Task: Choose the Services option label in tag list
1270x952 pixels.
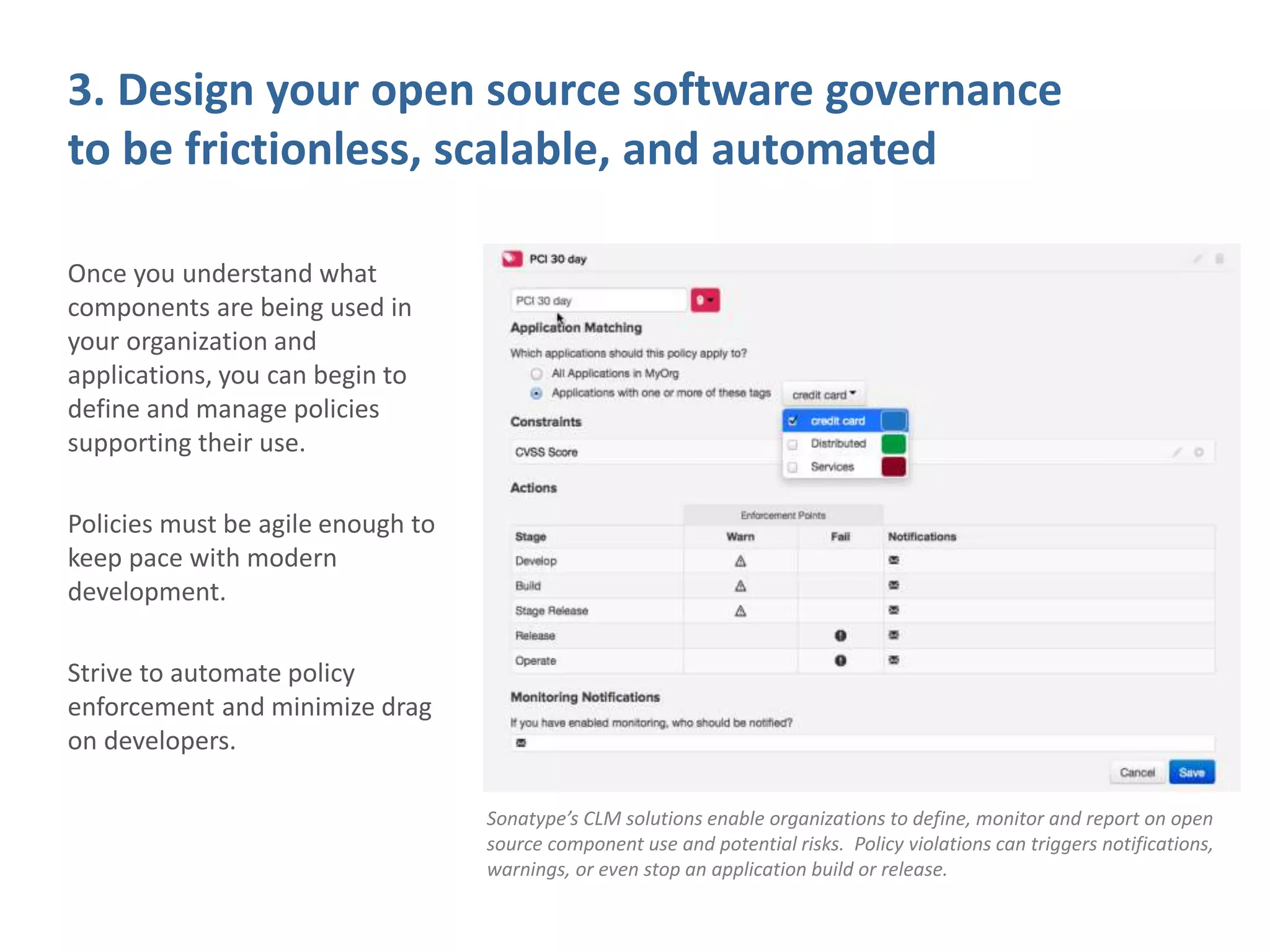Action: point(832,467)
